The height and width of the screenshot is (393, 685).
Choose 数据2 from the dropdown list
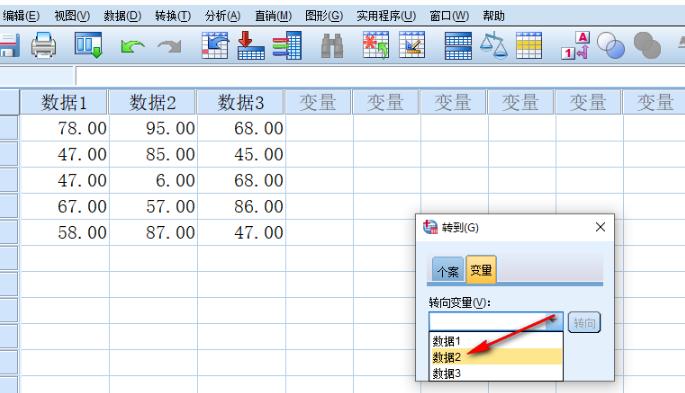pyautogui.click(x=496, y=357)
